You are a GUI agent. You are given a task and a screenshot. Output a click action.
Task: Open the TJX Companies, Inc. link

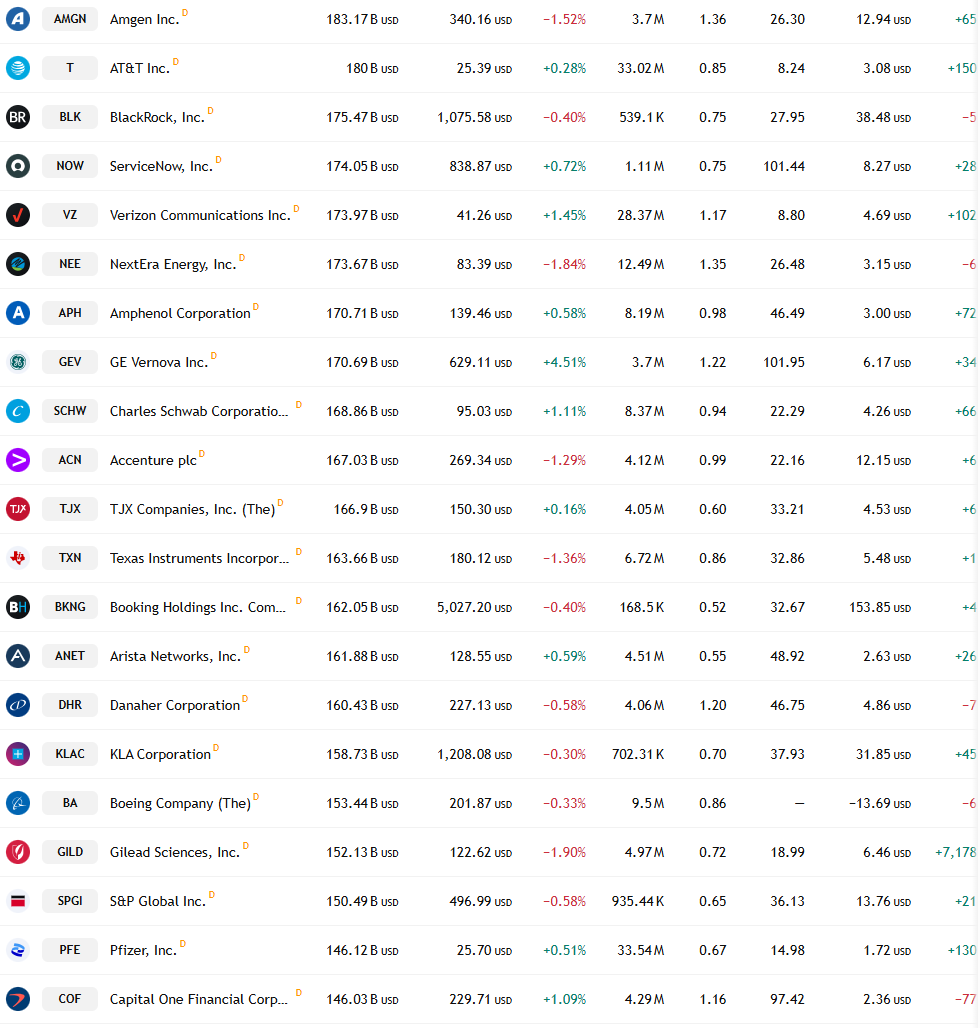192,509
